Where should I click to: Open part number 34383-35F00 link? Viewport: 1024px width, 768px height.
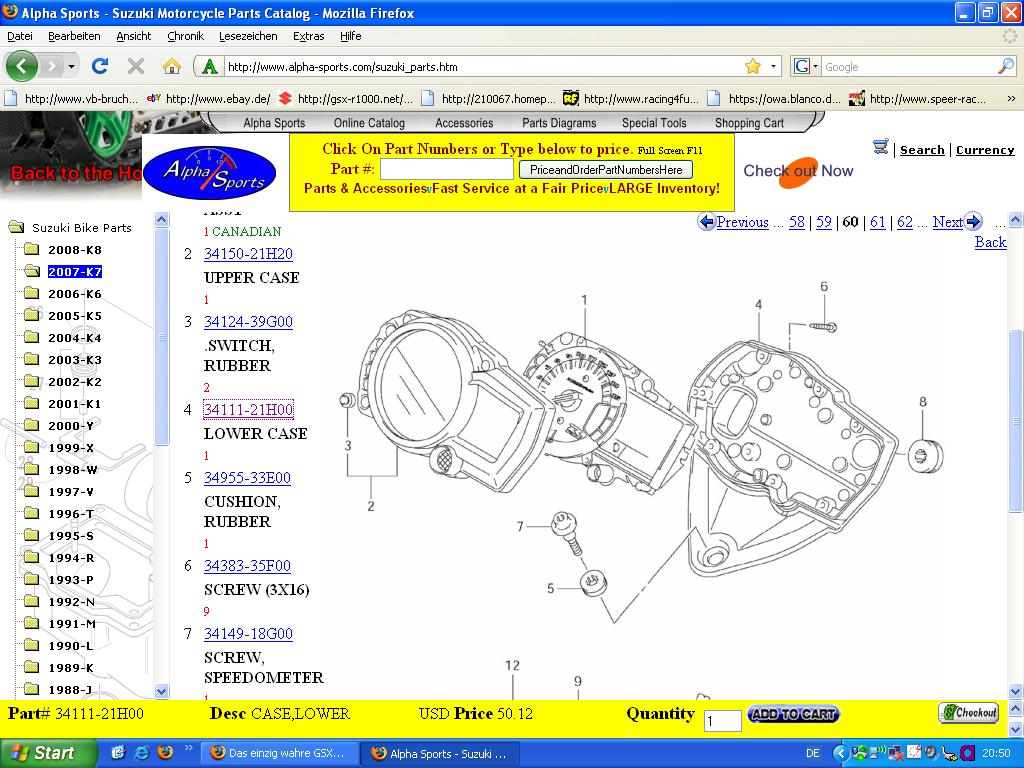pos(247,566)
